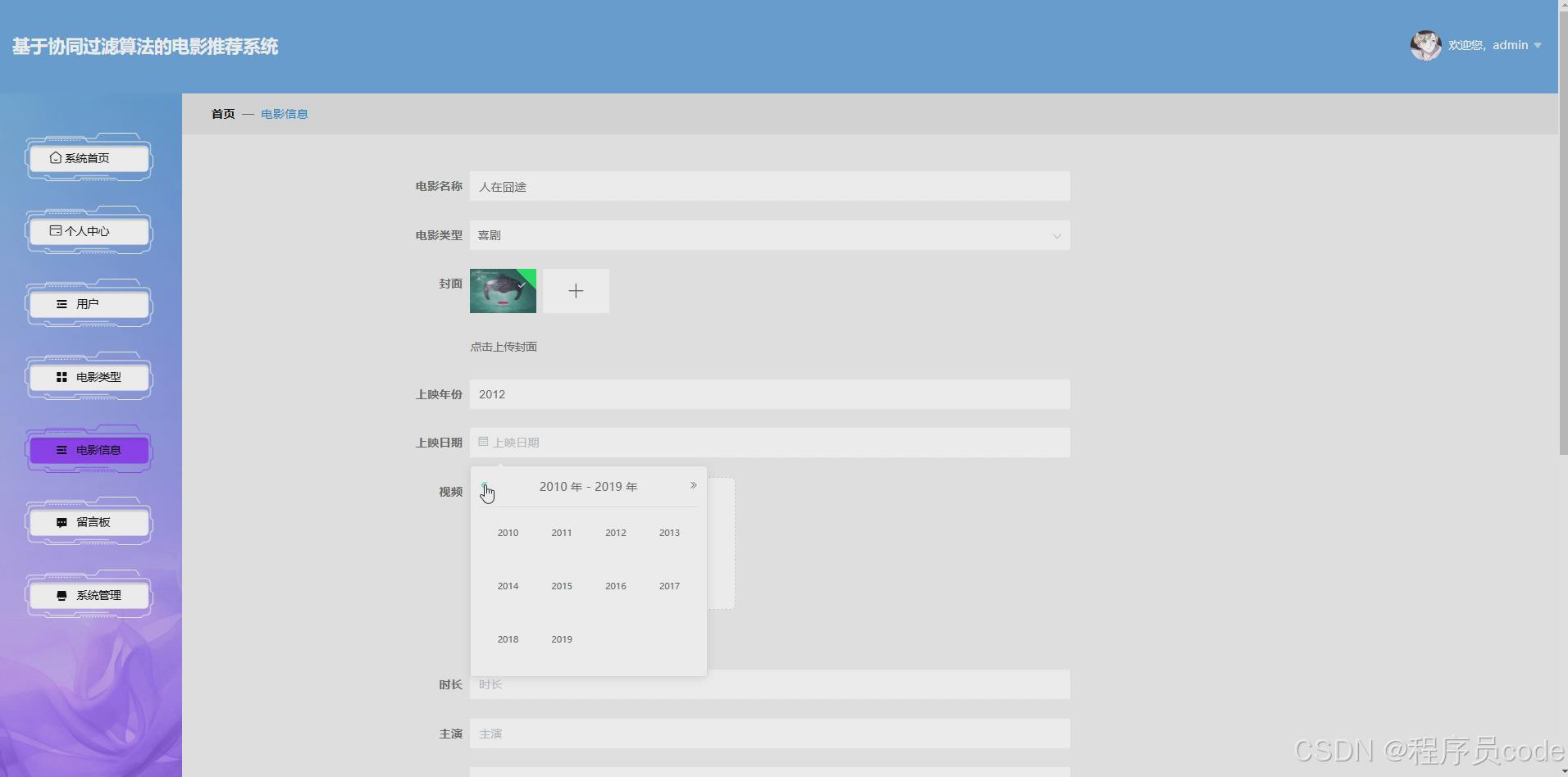The image size is (1568, 777).
Task: Go to 系统首页 in sidebar
Action: [89, 158]
